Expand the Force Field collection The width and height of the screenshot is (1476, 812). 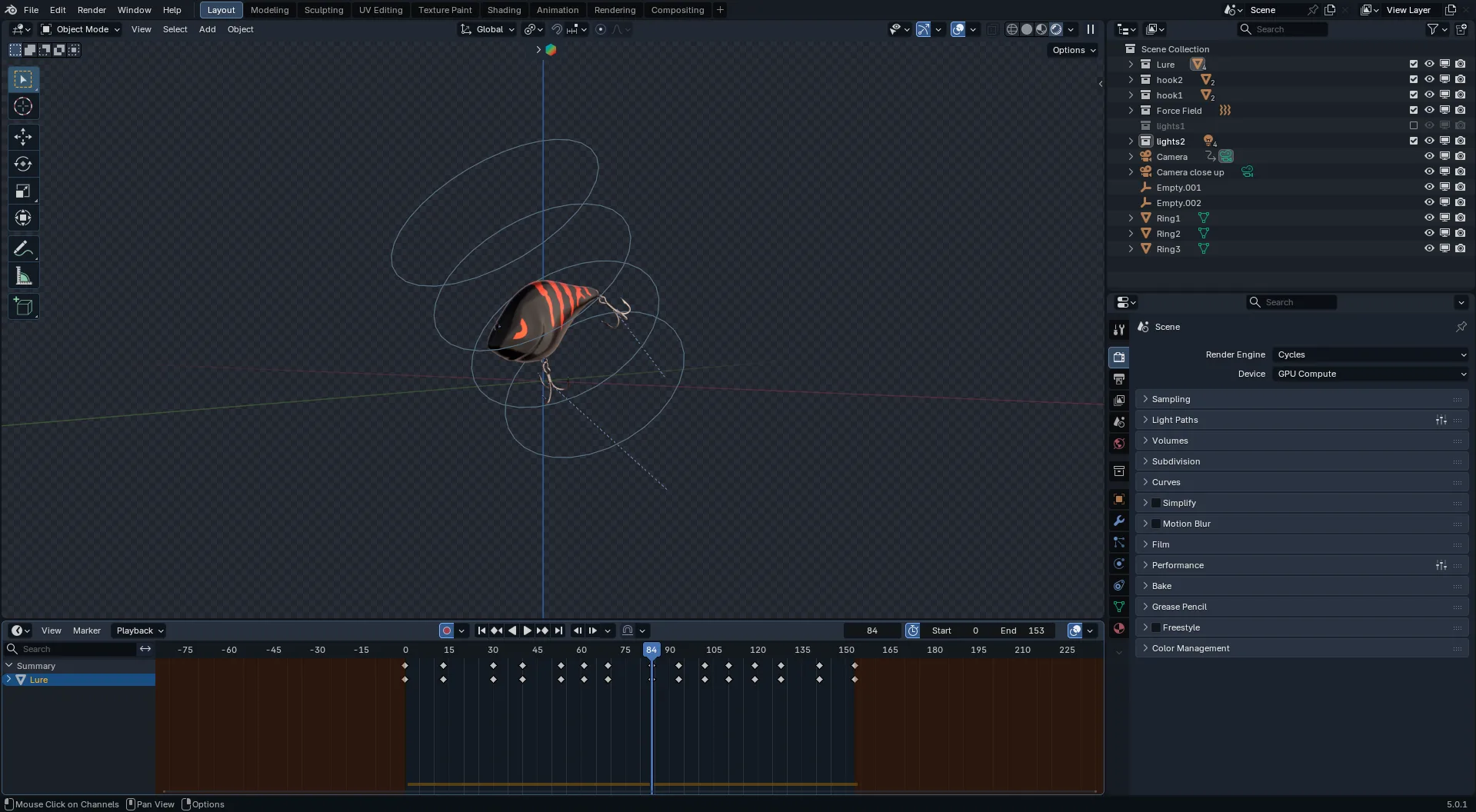(1131, 111)
